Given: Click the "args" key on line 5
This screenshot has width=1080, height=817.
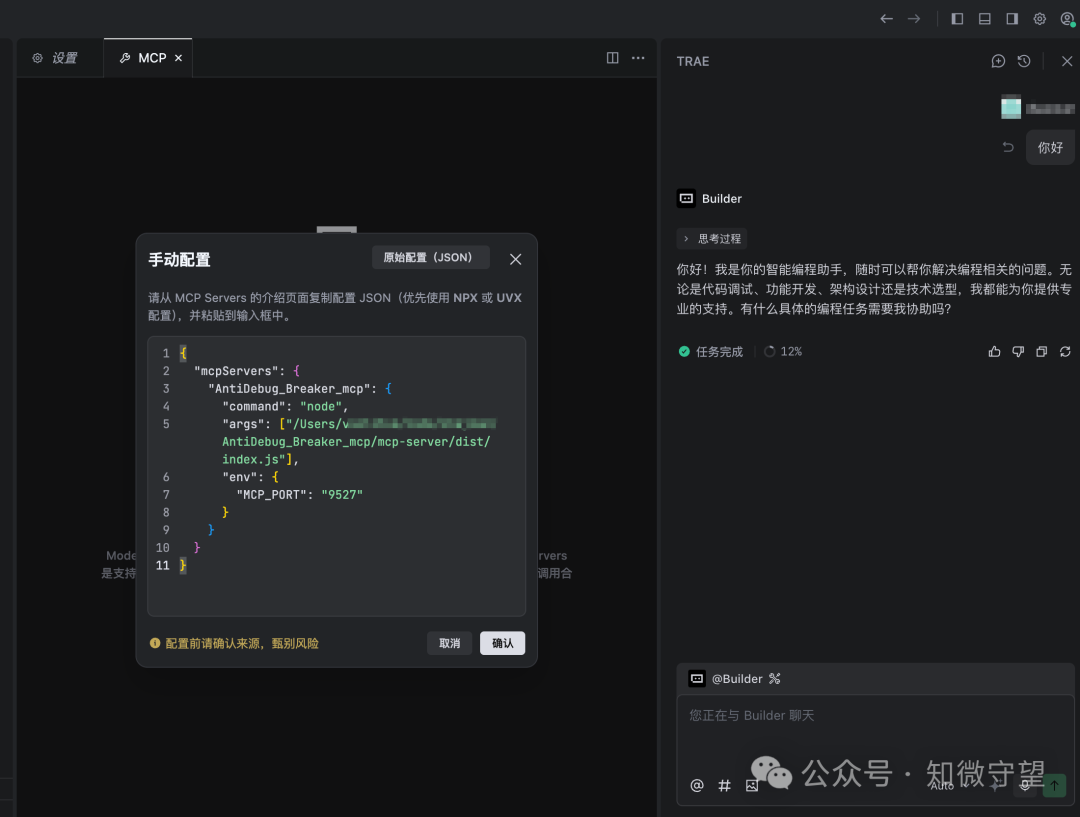Looking at the screenshot, I should (x=243, y=424).
